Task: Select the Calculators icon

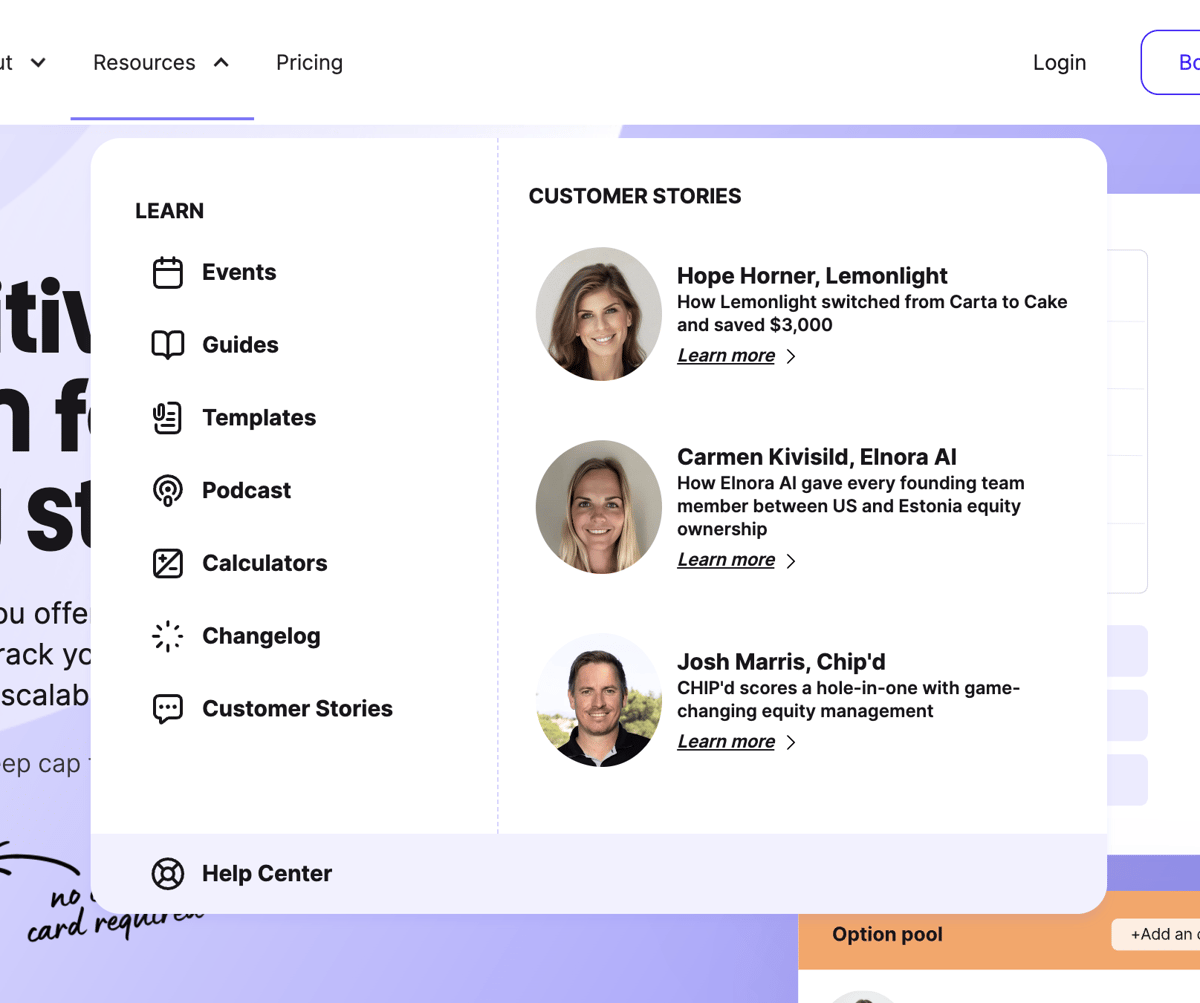Action: (168, 562)
